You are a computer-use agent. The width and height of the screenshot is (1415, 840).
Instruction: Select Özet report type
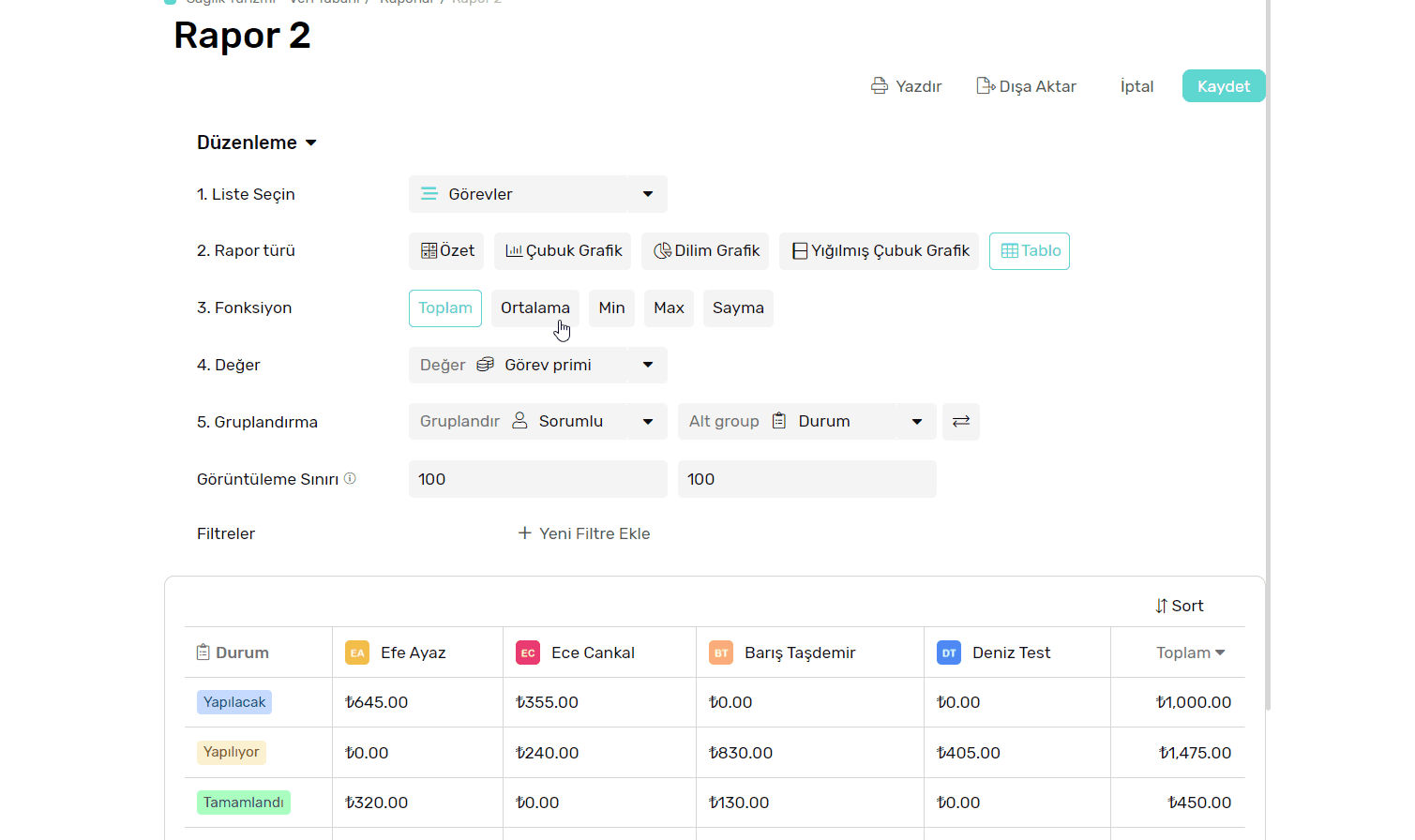[x=446, y=251]
